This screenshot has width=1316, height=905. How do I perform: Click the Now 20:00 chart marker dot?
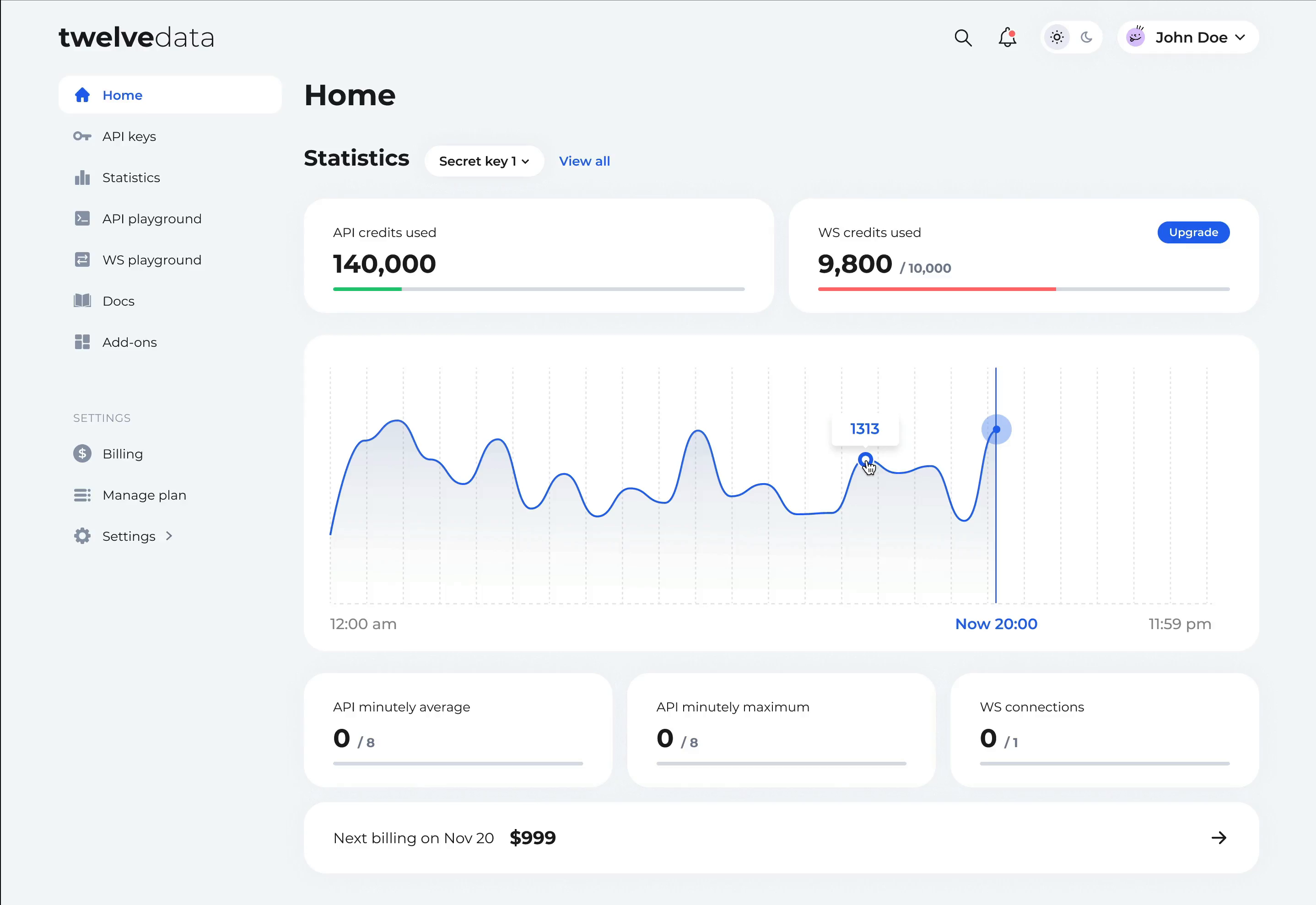996,429
